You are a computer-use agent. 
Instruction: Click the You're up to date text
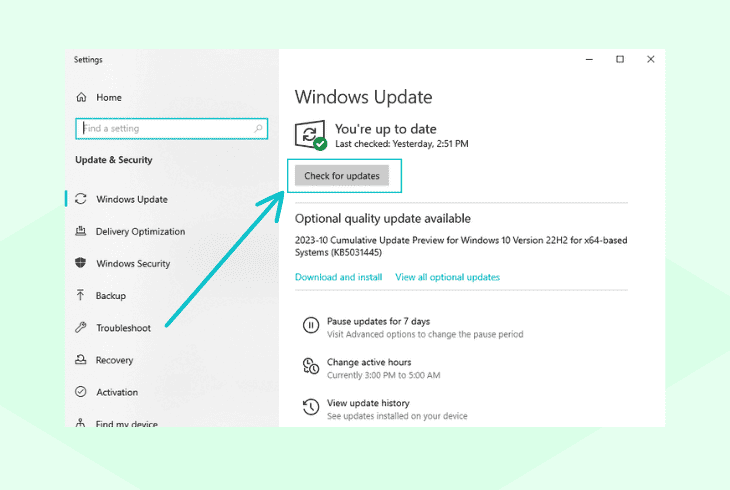tap(386, 129)
